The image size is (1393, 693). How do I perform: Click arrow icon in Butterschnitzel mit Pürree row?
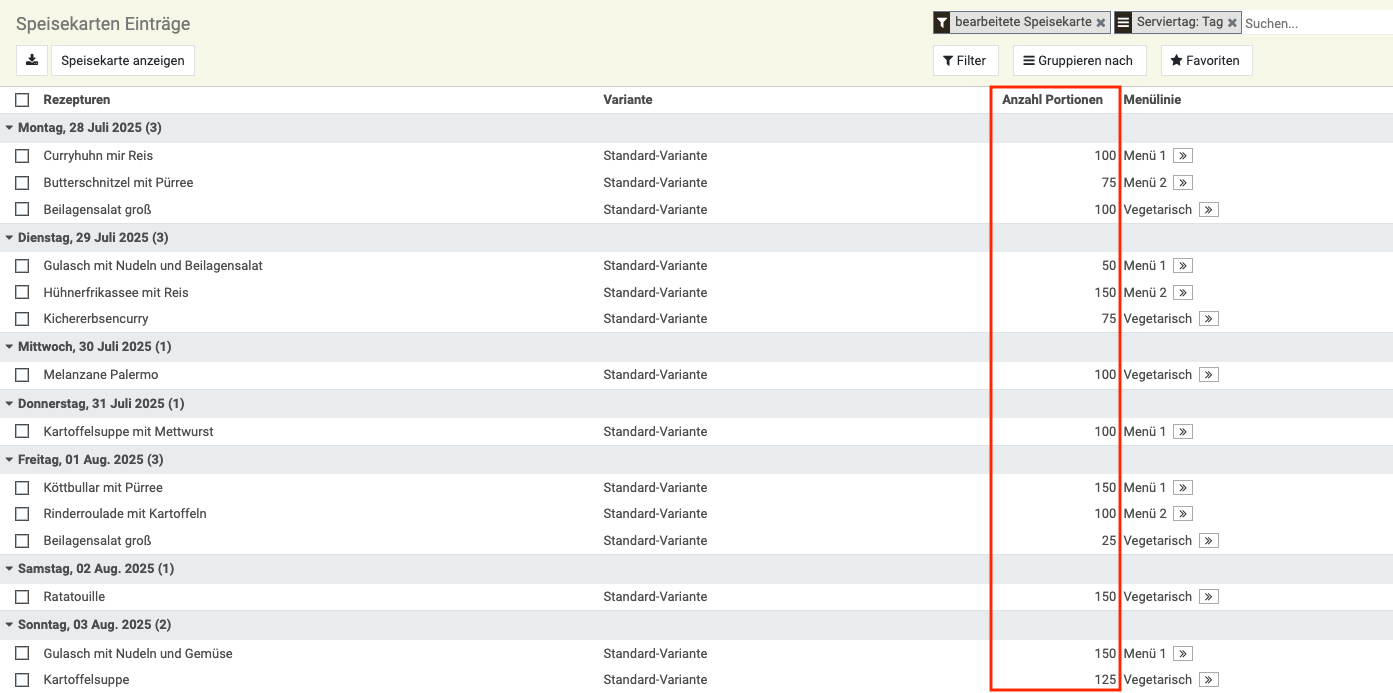(x=1183, y=183)
